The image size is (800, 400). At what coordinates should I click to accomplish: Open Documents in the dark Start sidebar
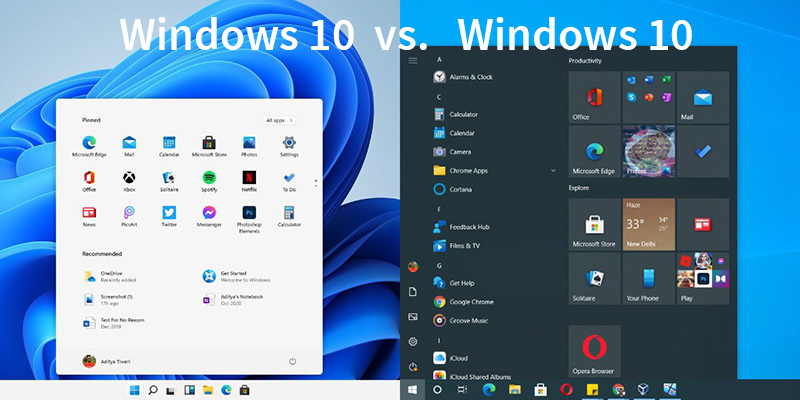[413, 292]
